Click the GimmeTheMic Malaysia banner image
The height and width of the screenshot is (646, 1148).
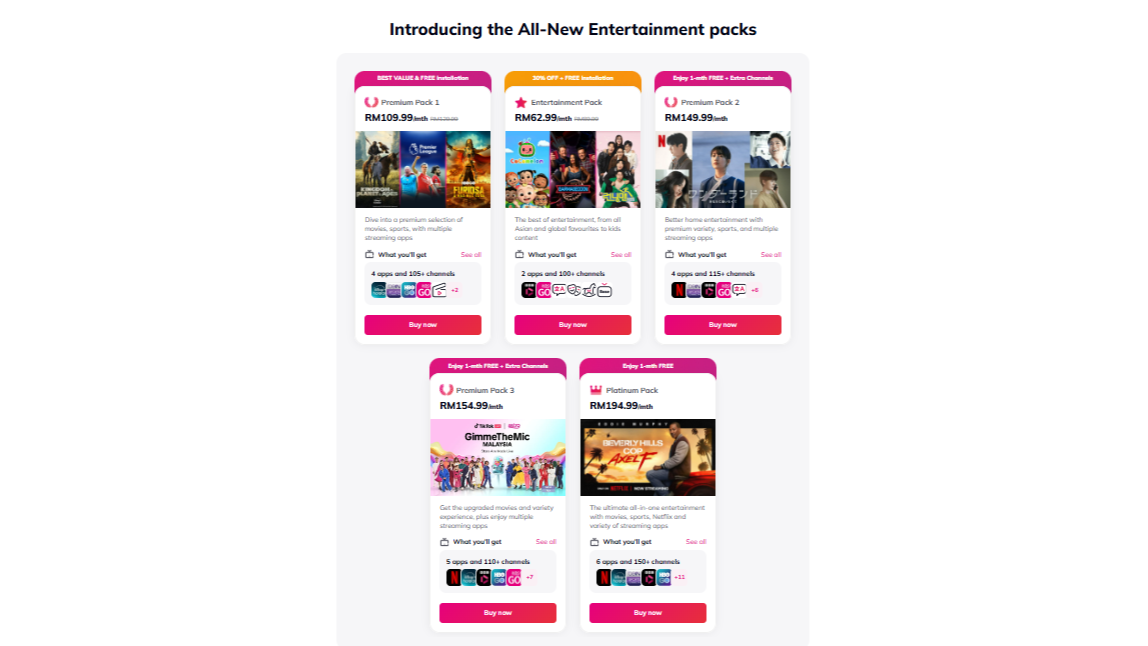click(498, 458)
